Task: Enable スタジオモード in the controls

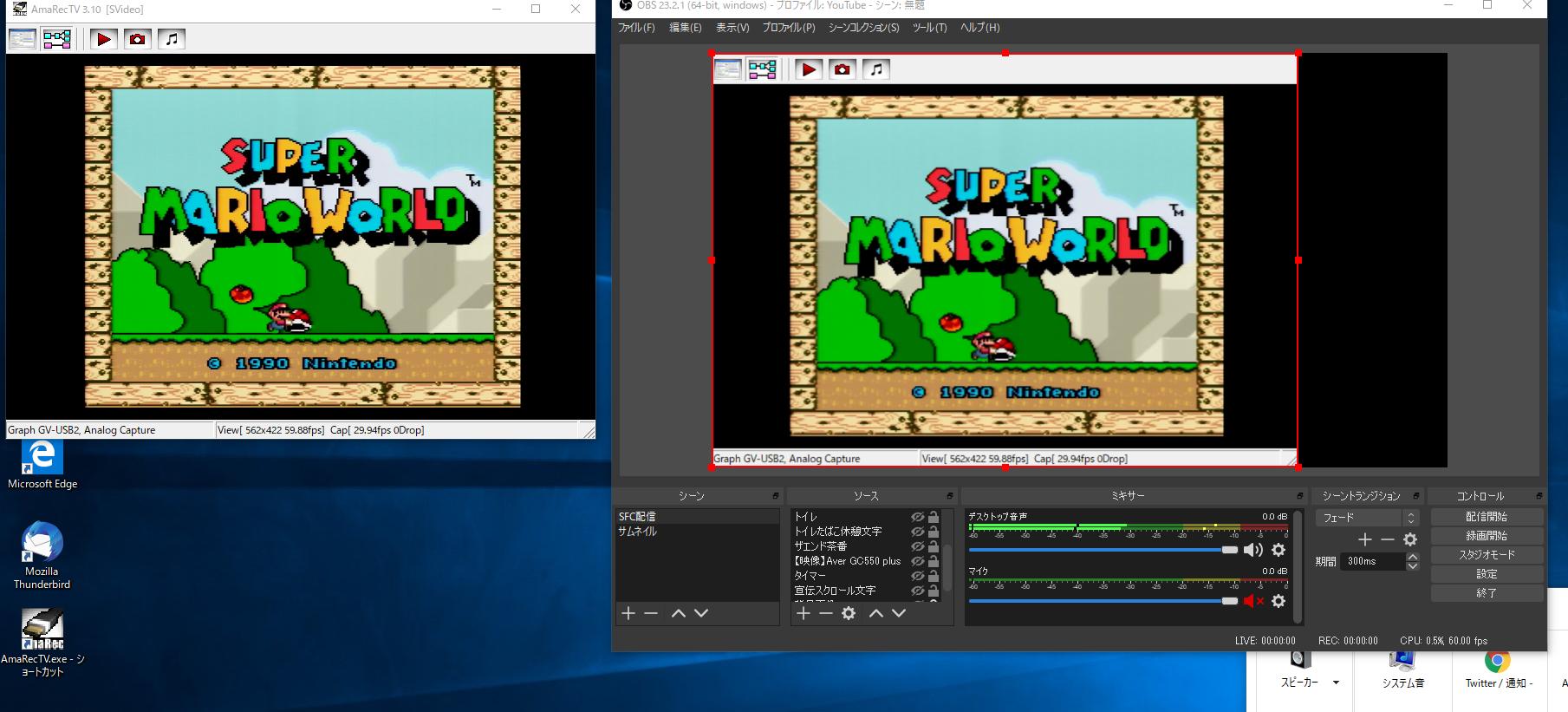Action: pyautogui.click(x=1487, y=555)
